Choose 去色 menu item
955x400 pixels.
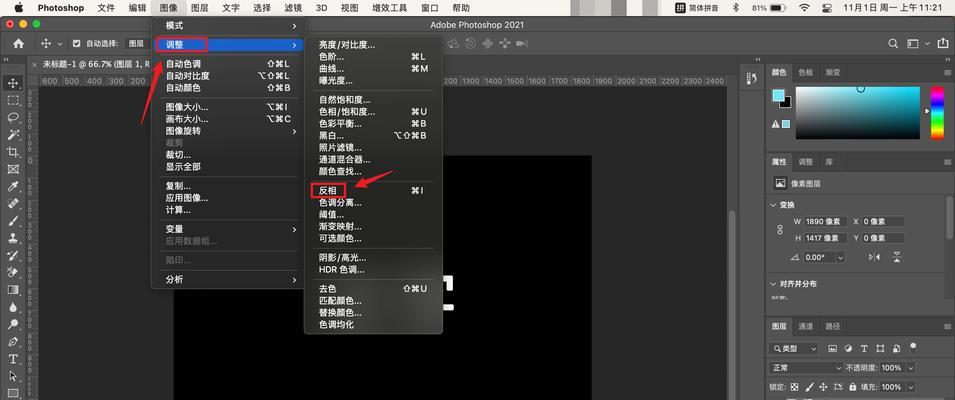(x=373, y=289)
